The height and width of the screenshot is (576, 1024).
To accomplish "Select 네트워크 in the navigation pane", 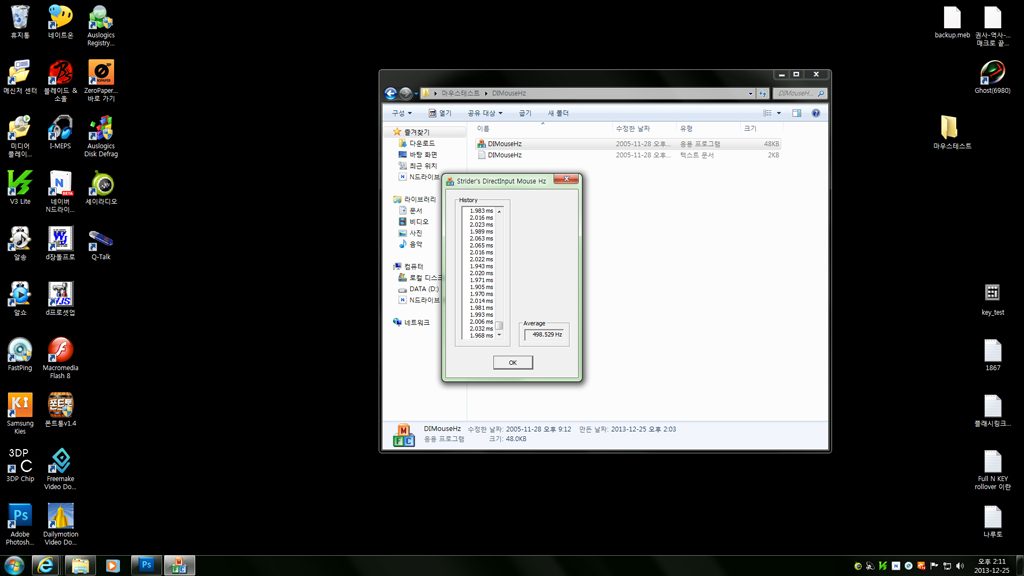I will (x=411, y=323).
